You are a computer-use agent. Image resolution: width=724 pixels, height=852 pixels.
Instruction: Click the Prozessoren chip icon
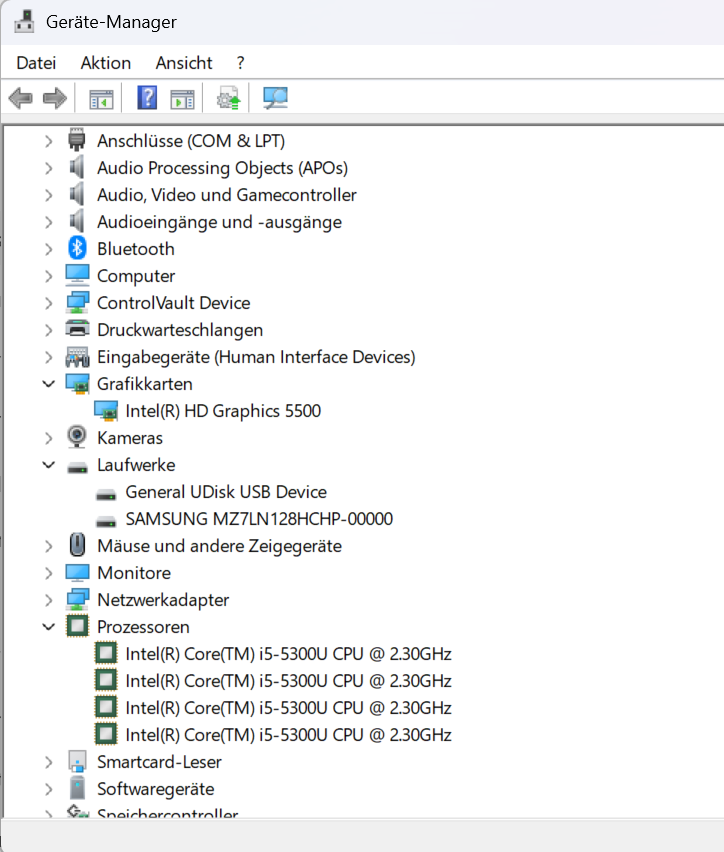tap(77, 626)
